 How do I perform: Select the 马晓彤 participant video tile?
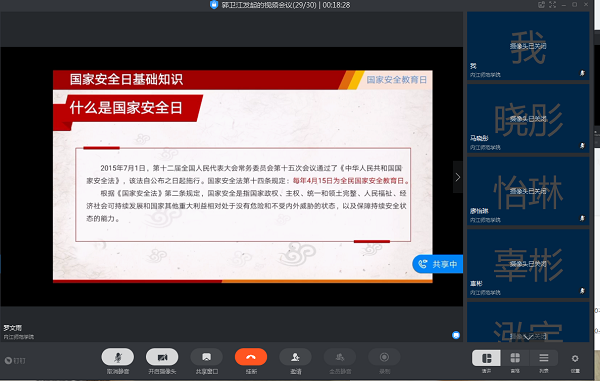coord(528,119)
